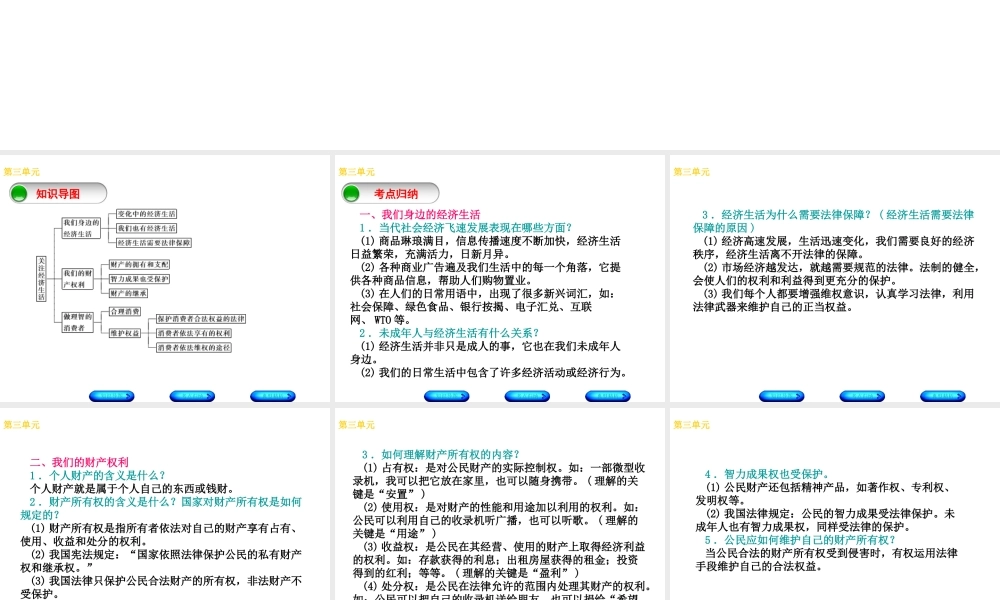Select mind map node 我们的财产权利
The width and height of the screenshot is (1000, 600).
tap(77, 279)
